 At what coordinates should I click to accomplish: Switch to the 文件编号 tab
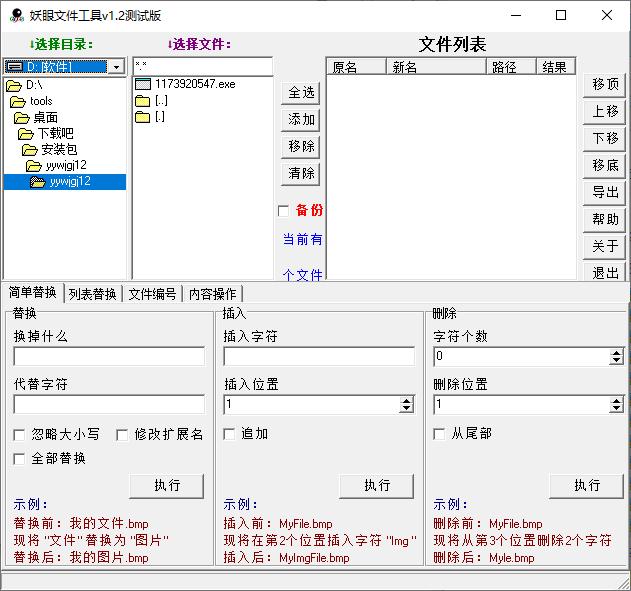[153, 294]
